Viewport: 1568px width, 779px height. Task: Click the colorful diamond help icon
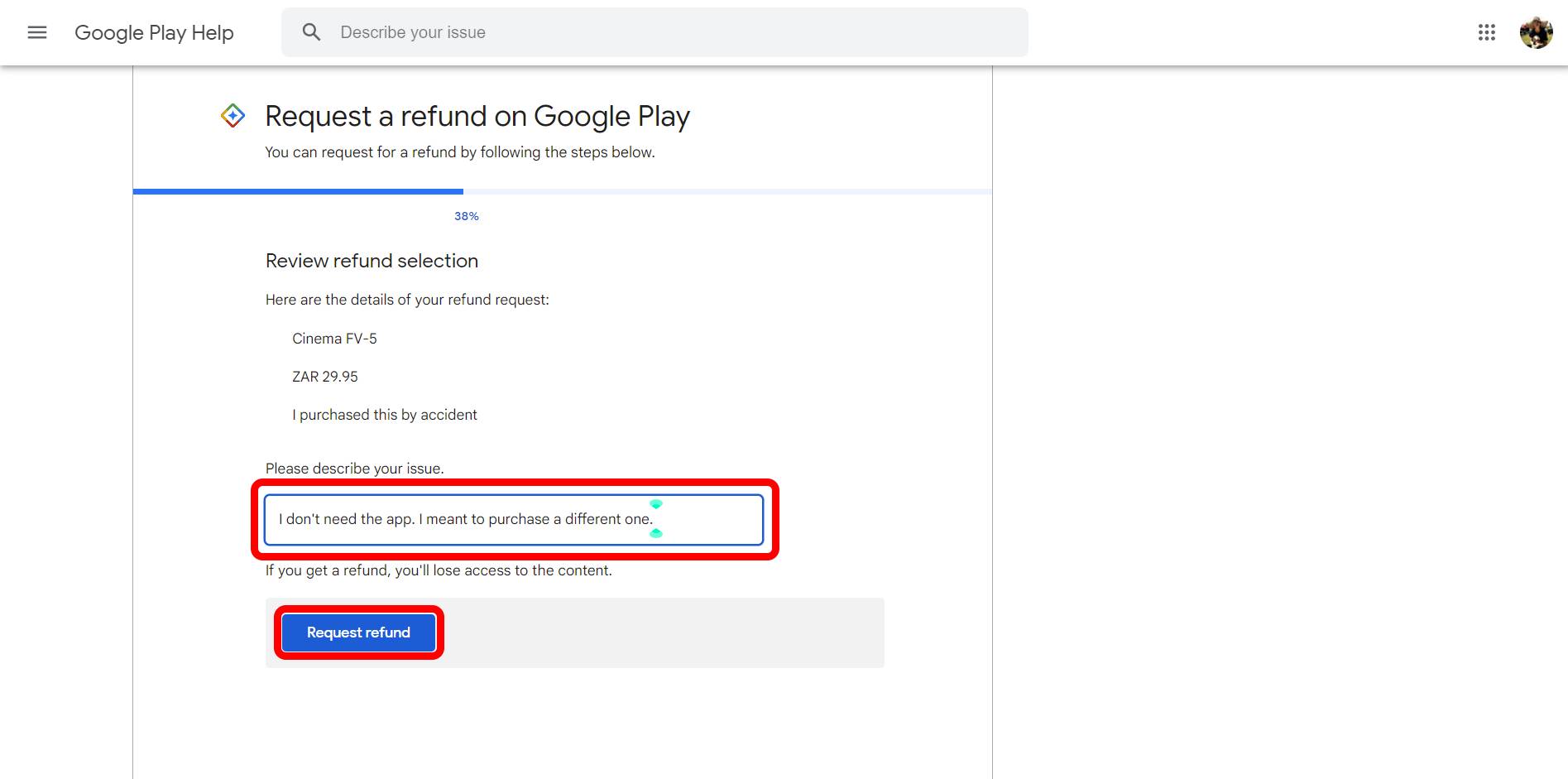(233, 116)
